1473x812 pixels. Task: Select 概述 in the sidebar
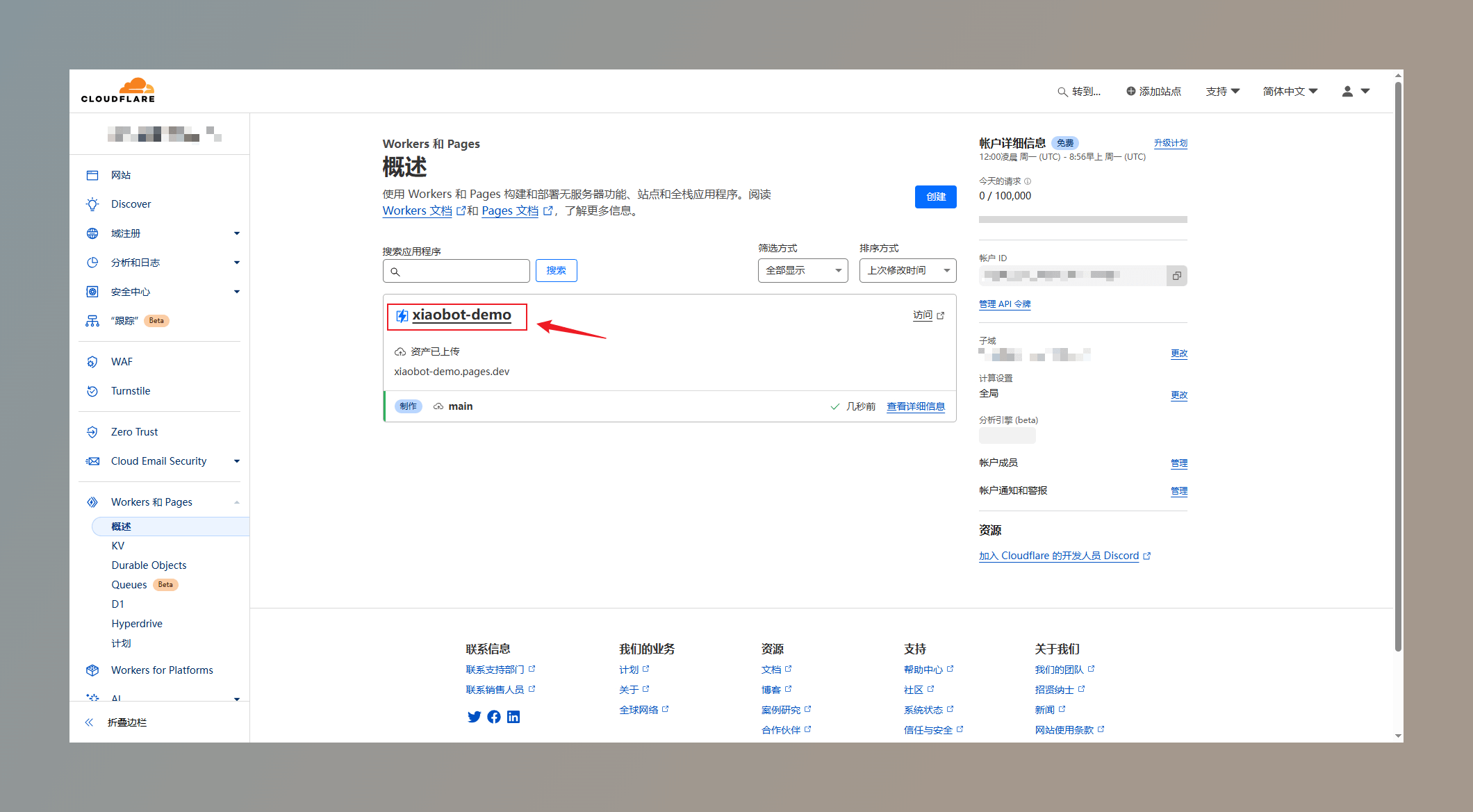click(x=170, y=527)
